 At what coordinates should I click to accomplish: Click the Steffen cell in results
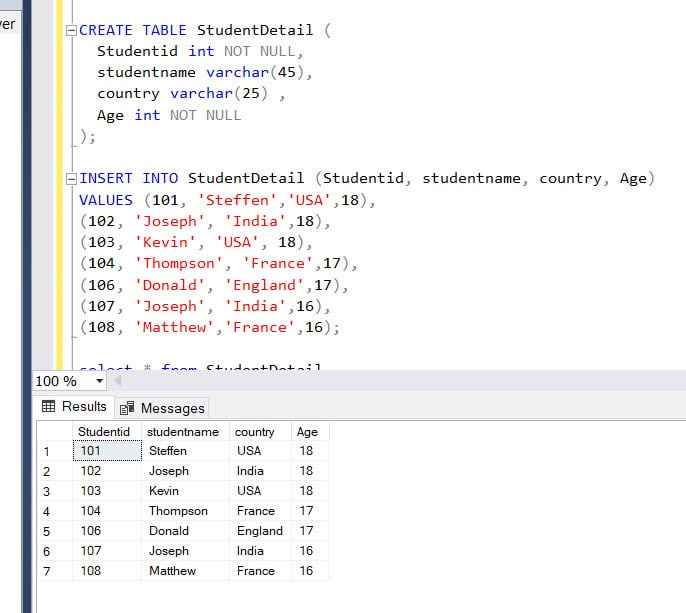[186, 451]
